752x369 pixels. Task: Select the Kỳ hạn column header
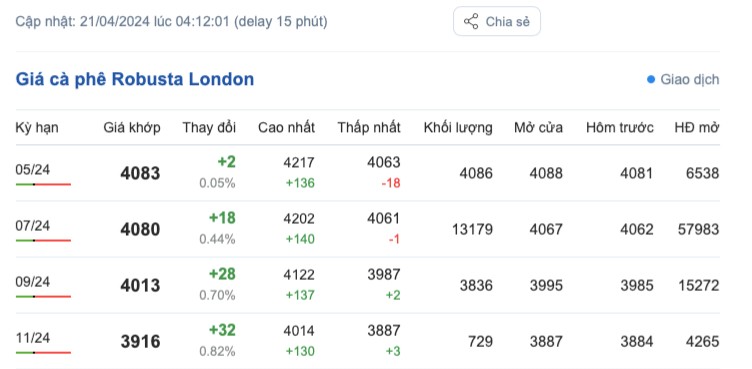point(37,128)
